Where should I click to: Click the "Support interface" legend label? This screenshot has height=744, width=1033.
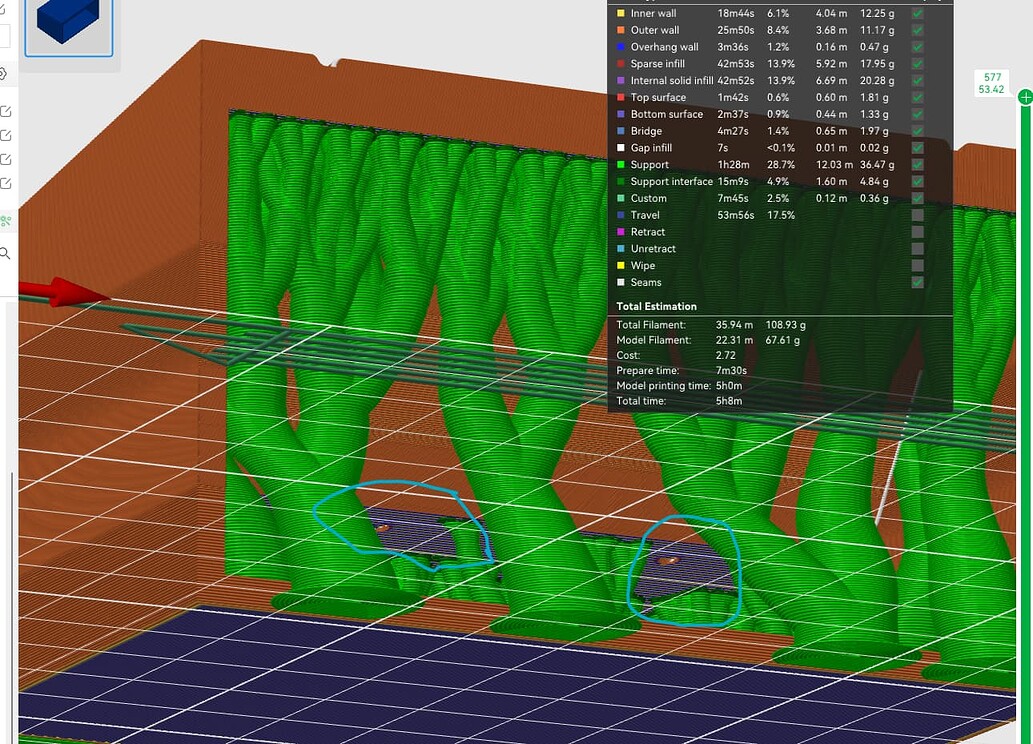pos(671,181)
